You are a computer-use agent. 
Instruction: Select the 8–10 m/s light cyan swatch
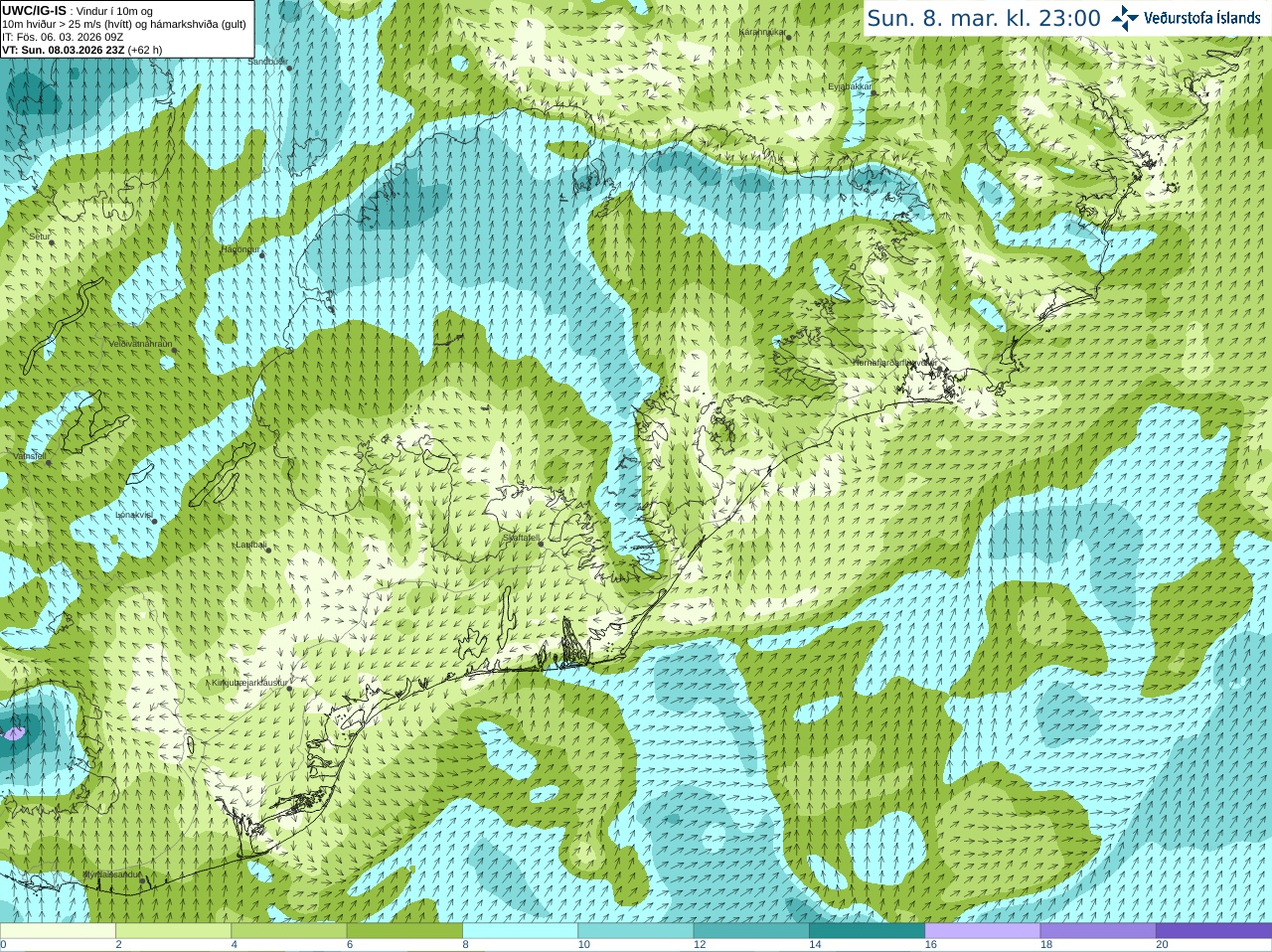pos(520,931)
